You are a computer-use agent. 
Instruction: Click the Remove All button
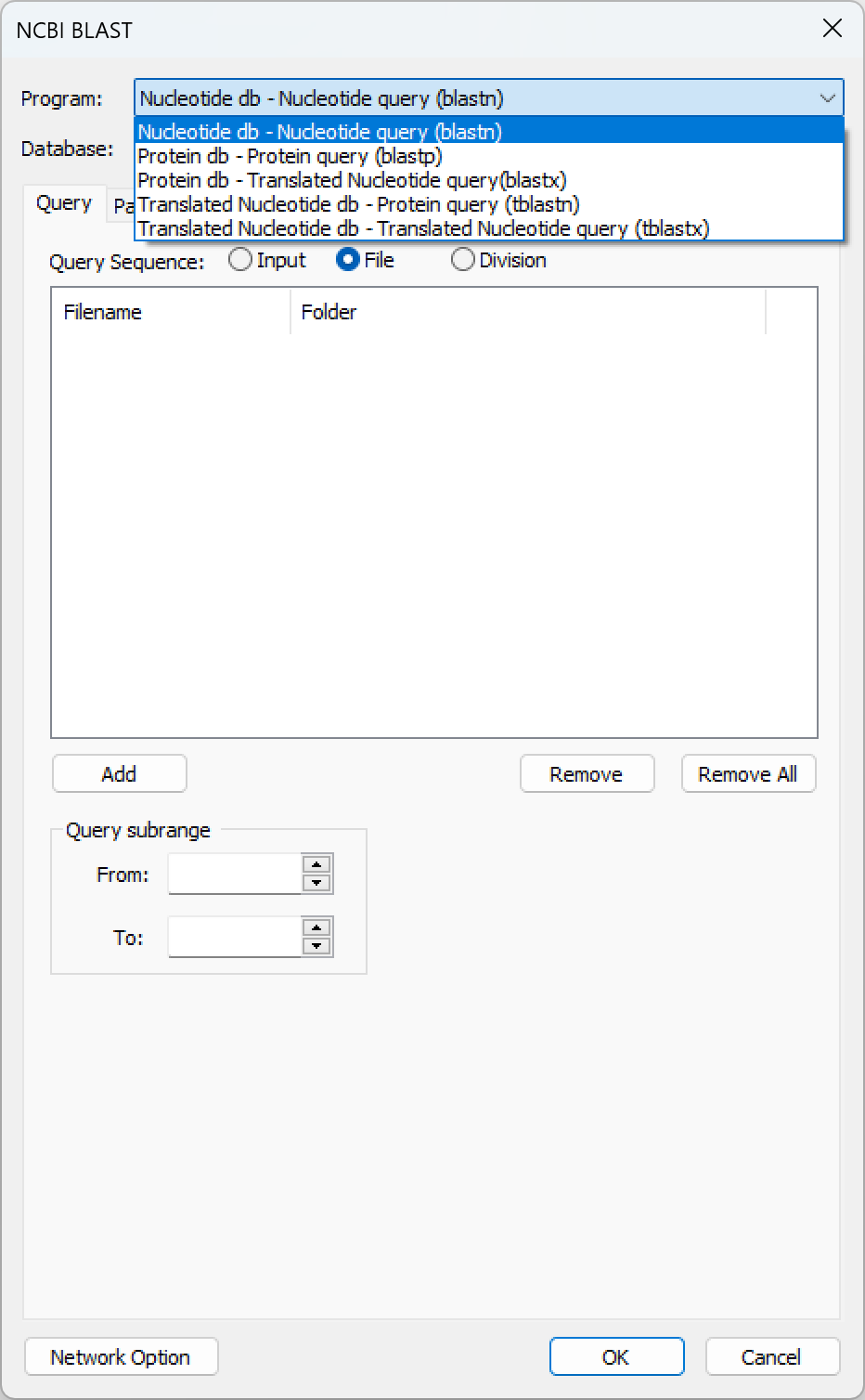[x=748, y=774]
